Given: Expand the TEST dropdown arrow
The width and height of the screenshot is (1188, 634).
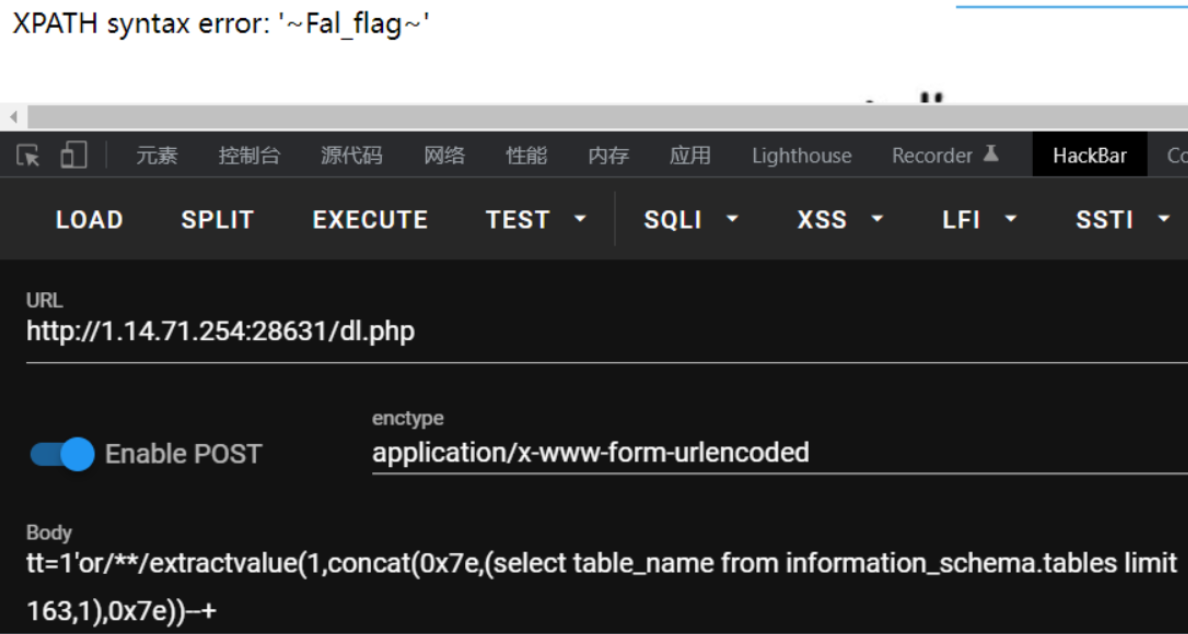Looking at the screenshot, I should (581, 220).
